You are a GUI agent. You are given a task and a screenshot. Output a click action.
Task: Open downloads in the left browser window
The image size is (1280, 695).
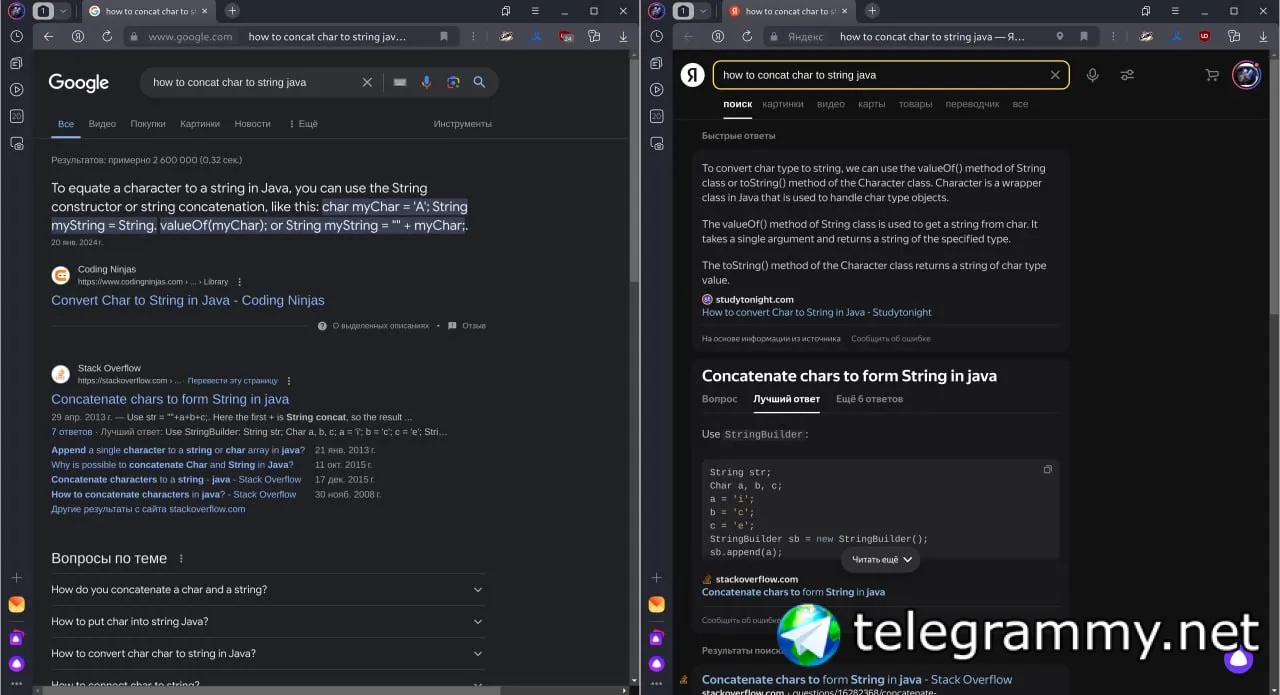click(623, 36)
